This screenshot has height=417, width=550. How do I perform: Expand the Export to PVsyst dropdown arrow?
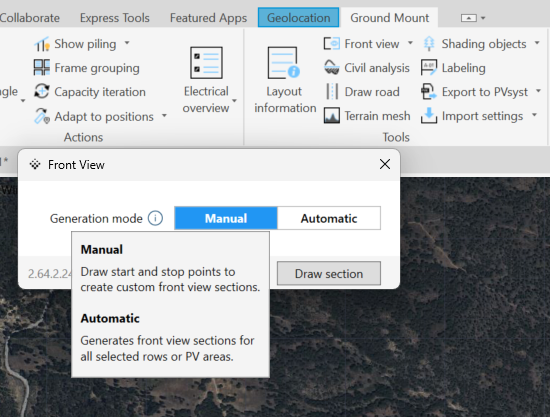point(538,91)
